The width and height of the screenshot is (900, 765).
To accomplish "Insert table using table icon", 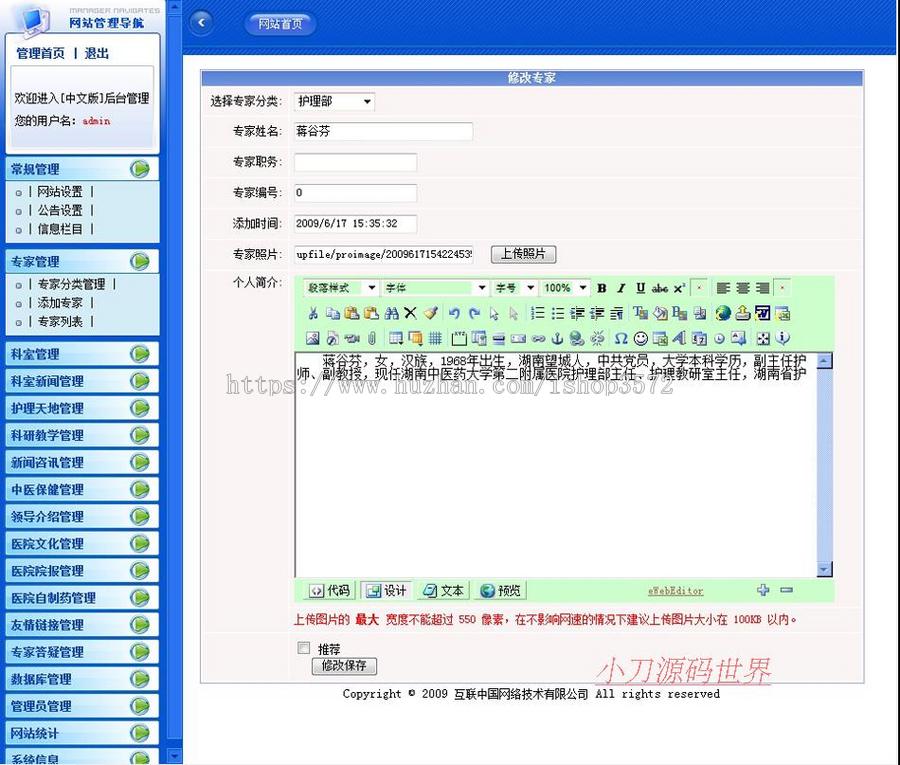I will (395, 339).
